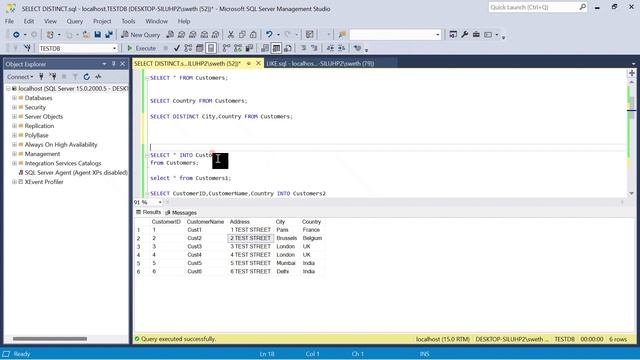Image resolution: width=640 pixels, height=360 pixels.
Task: Click the Cut scissors icon
Action: pos(231,35)
